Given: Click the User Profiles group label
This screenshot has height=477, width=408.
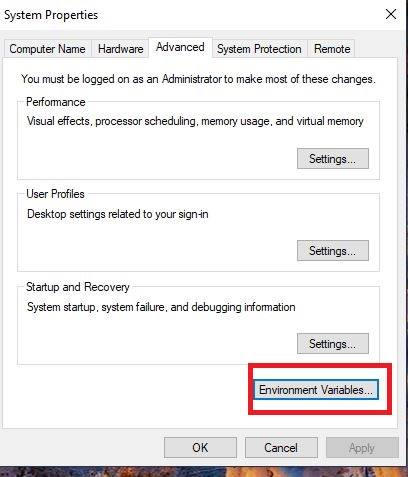Looking at the screenshot, I should (x=55, y=194).
